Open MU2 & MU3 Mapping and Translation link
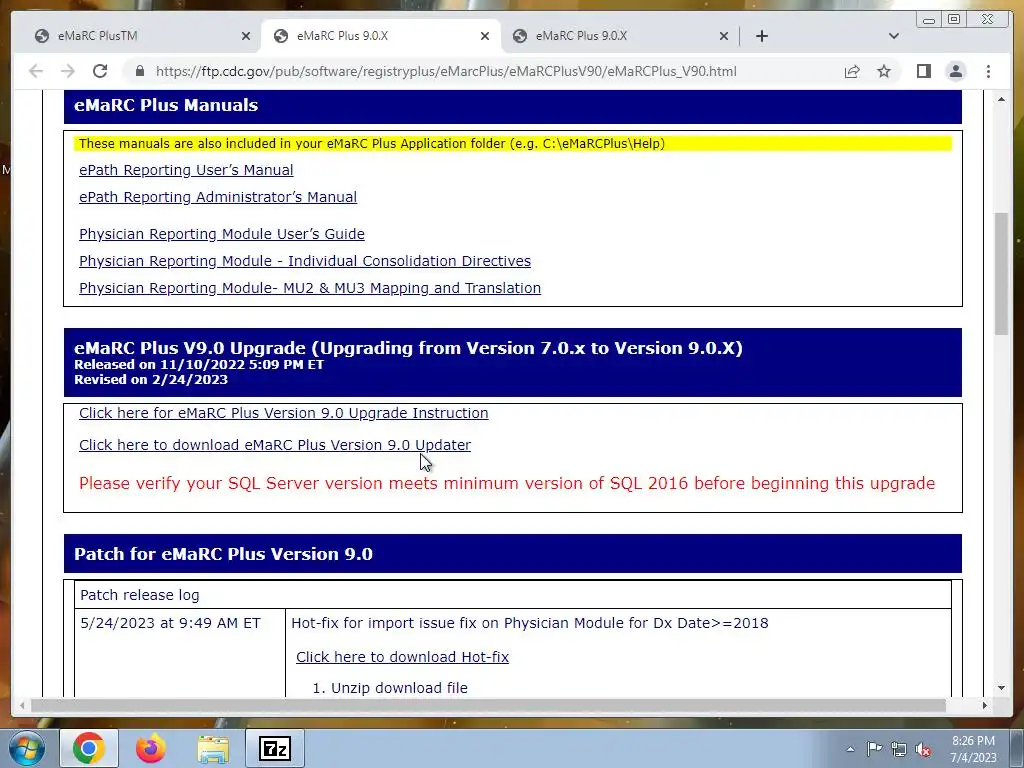The height and width of the screenshot is (768, 1024). pos(310,288)
